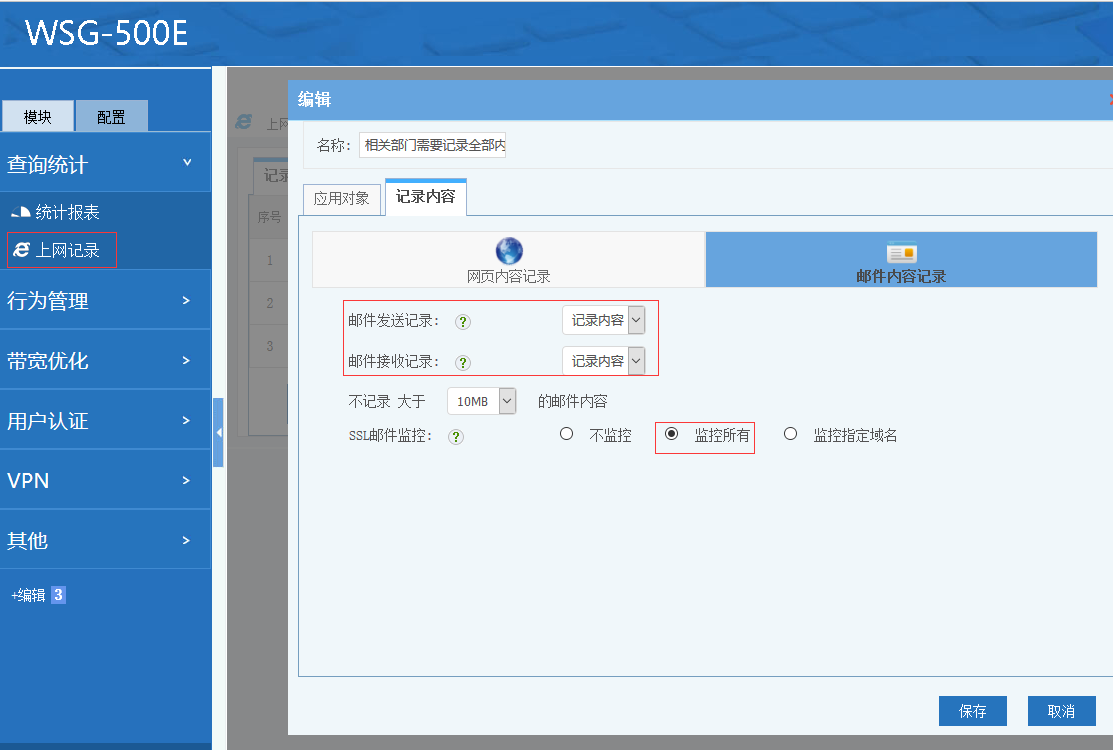Open the 邮件接收记录 dropdown
Image resolution: width=1113 pixels, height=750 pixels.
tap(603, 361)
